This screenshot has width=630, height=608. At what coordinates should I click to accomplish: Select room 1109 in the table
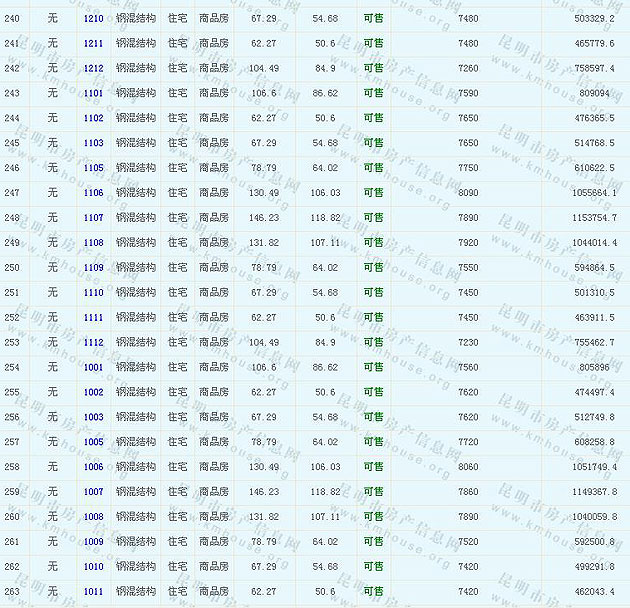[x=93, y=268]
